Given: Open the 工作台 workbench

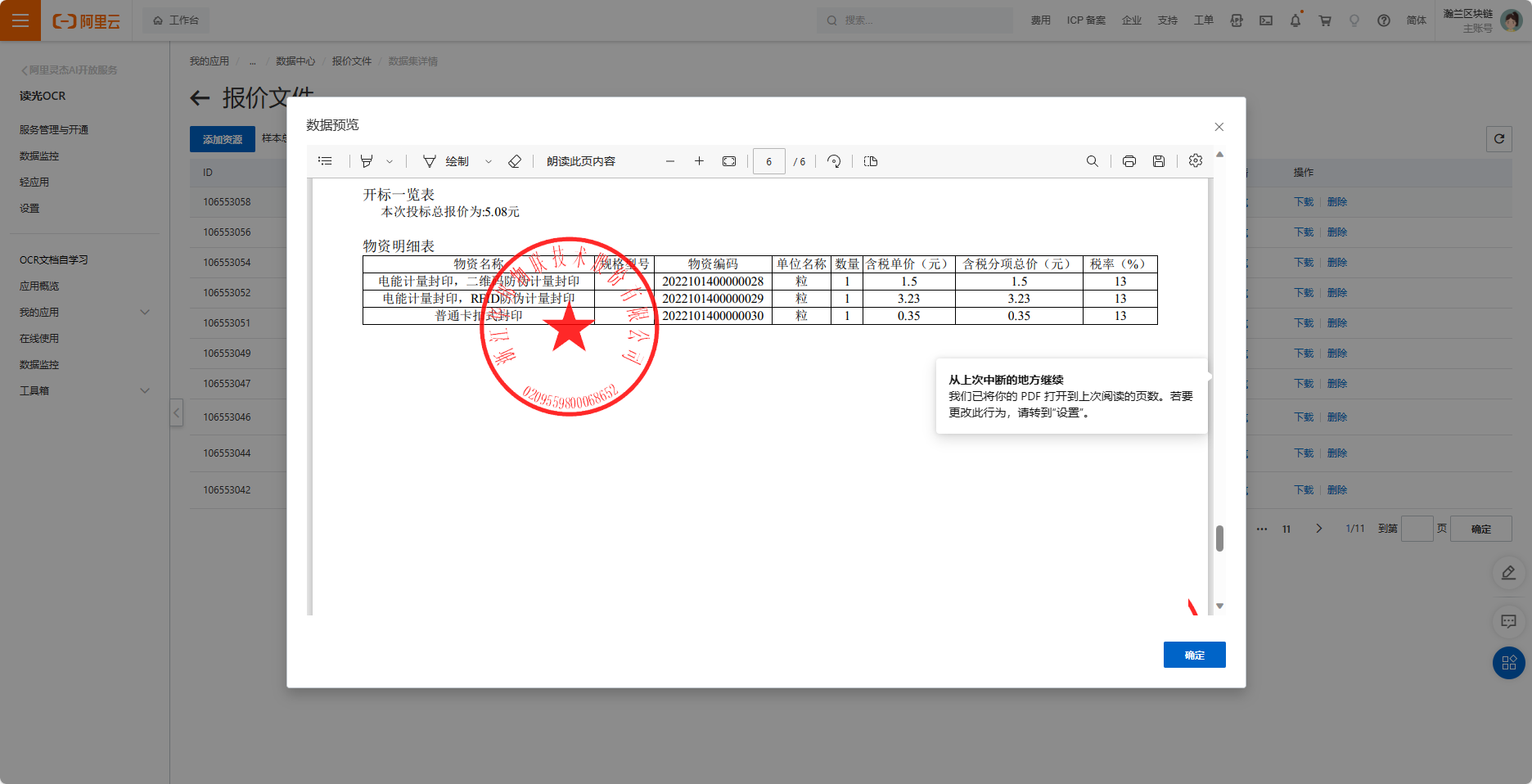Looking at the screenshot, I should point(176,20).
